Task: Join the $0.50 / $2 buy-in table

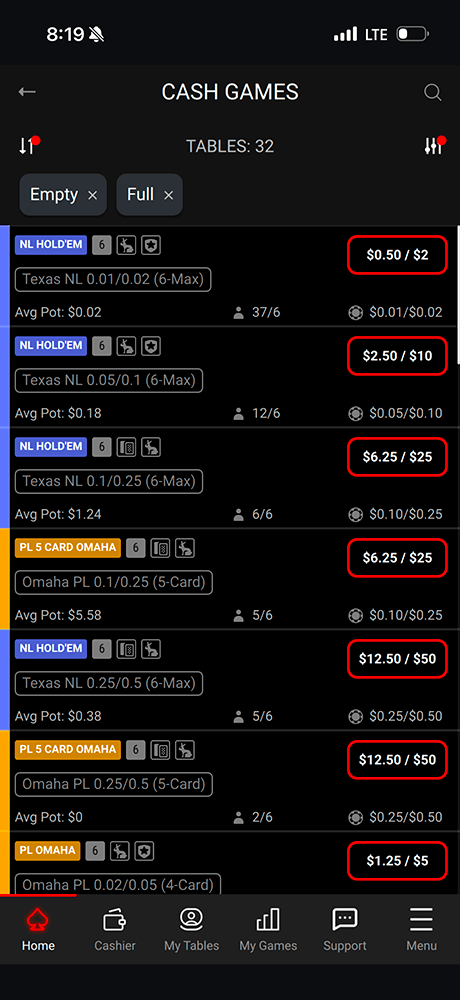Action: [397, 255]
